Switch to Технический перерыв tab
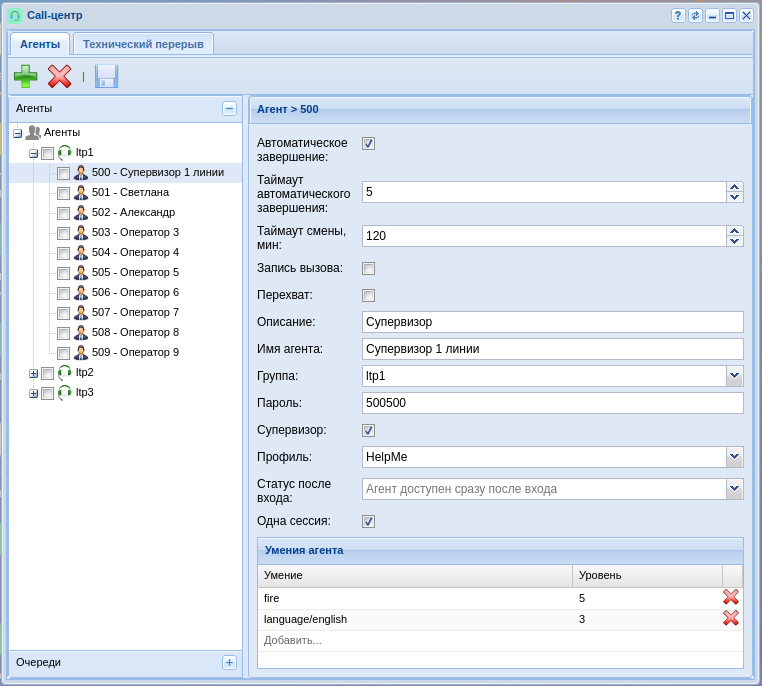Viewport: 762px width, 686px height. pos(143,44)
